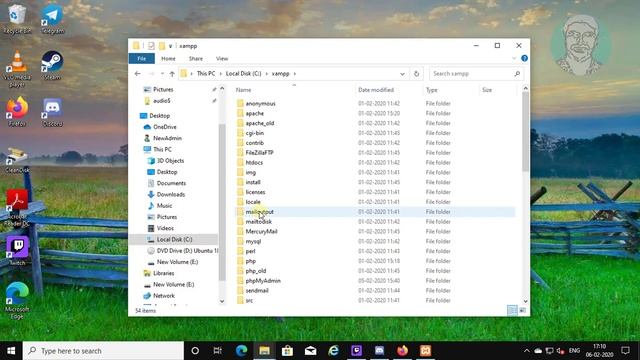Open Microsoft Store from taskbar

[x=287, y=351]
